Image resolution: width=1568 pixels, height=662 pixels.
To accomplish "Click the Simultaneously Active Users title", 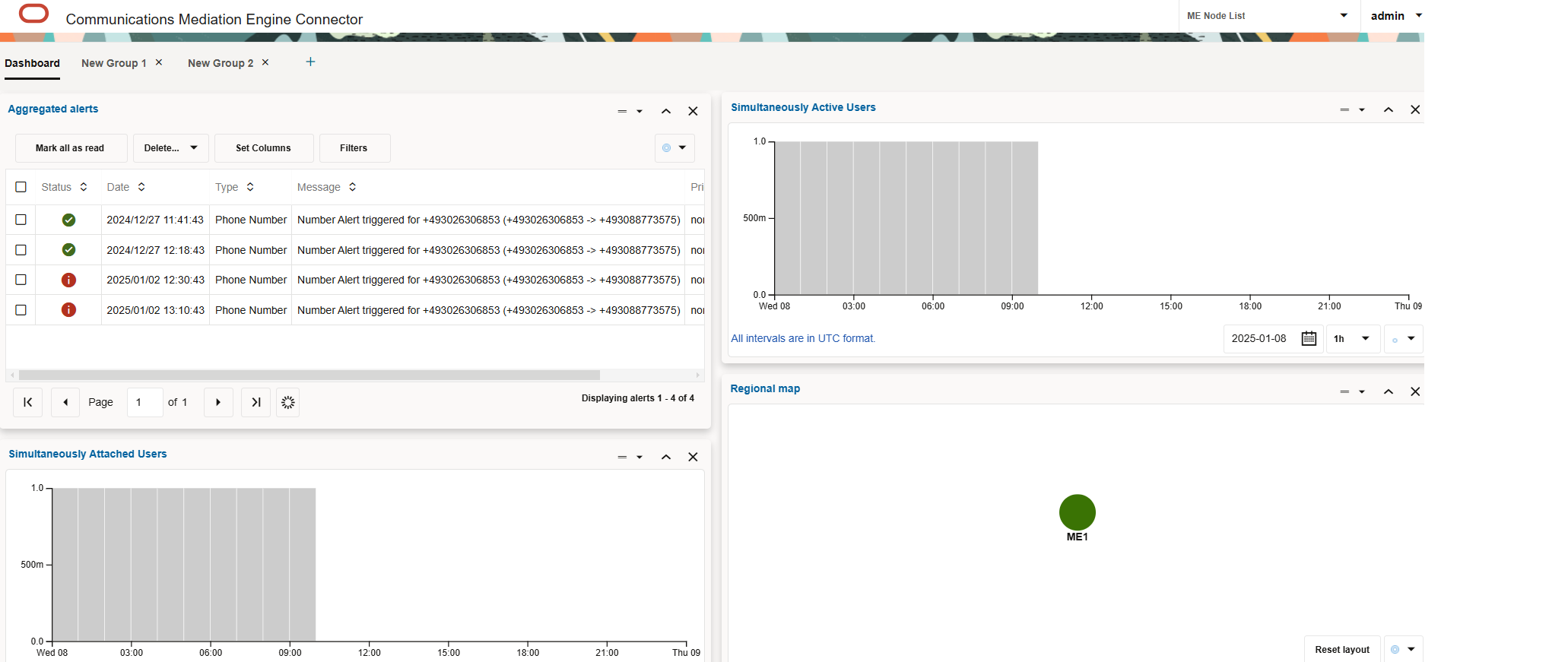I will 803,107.
